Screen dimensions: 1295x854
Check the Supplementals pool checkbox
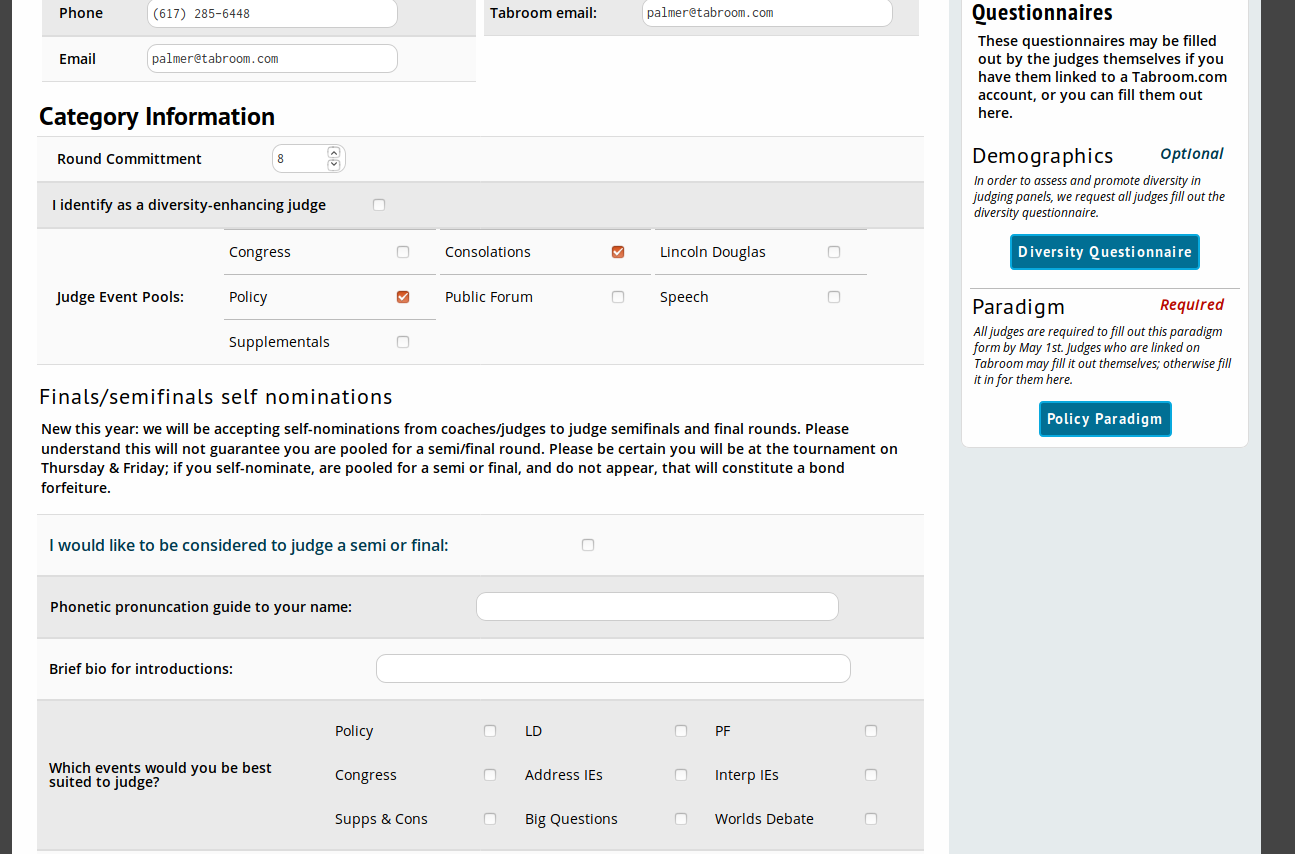403,342
